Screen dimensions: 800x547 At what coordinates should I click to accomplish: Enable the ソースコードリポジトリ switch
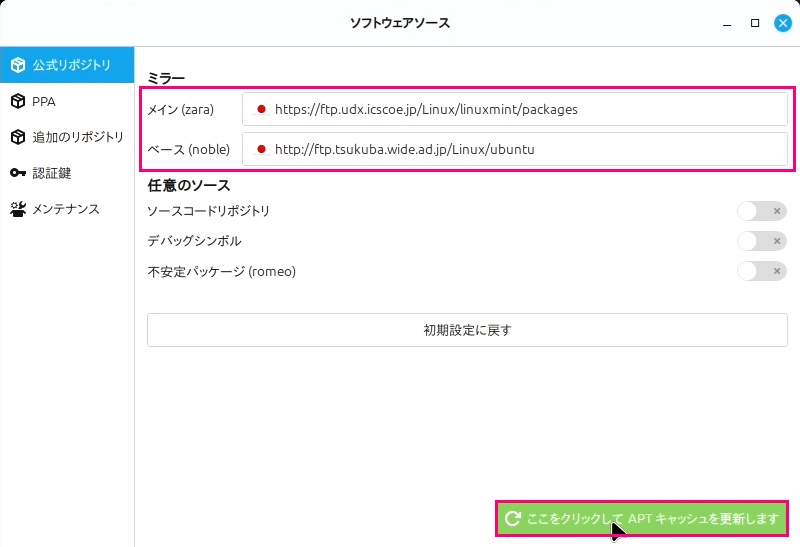[761, 211]
